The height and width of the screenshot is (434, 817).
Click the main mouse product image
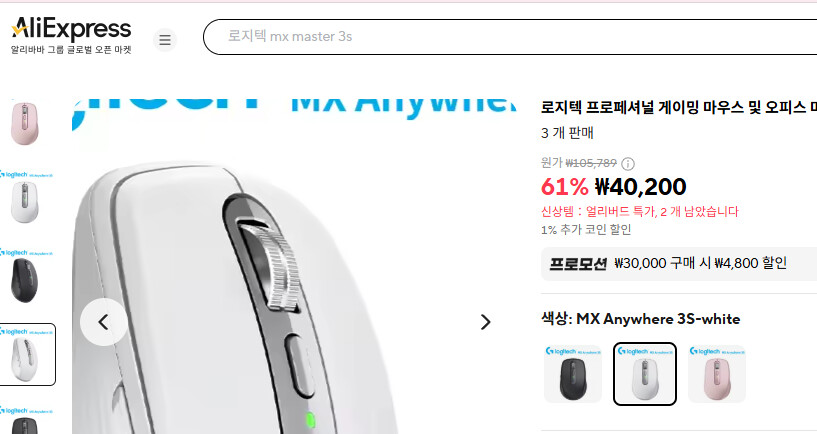pyautogui.click(x=294, y=266)
